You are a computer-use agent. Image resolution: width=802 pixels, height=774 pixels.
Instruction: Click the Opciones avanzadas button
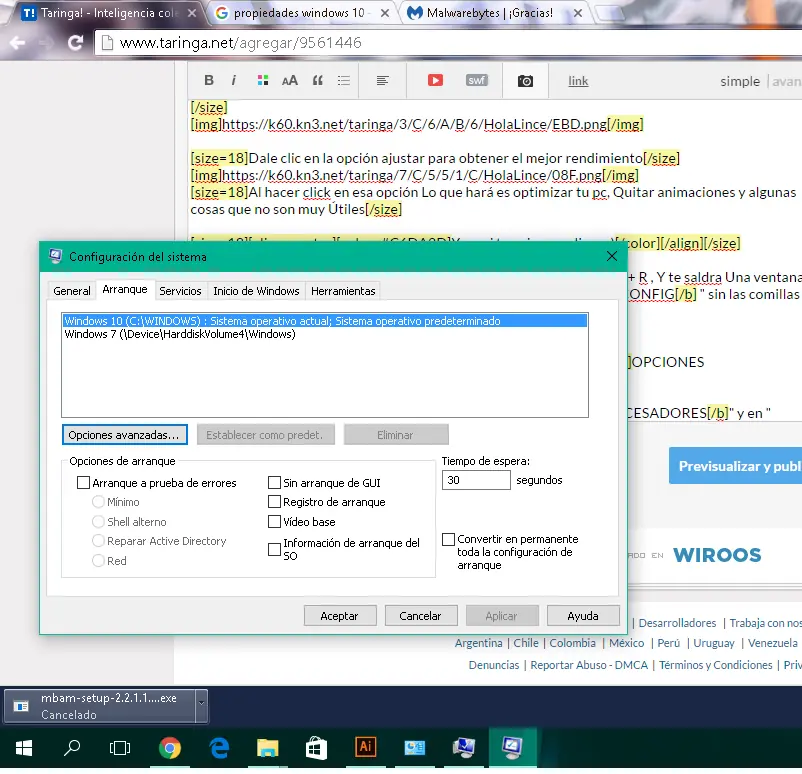pyautogui.click(x=124, y=435)
